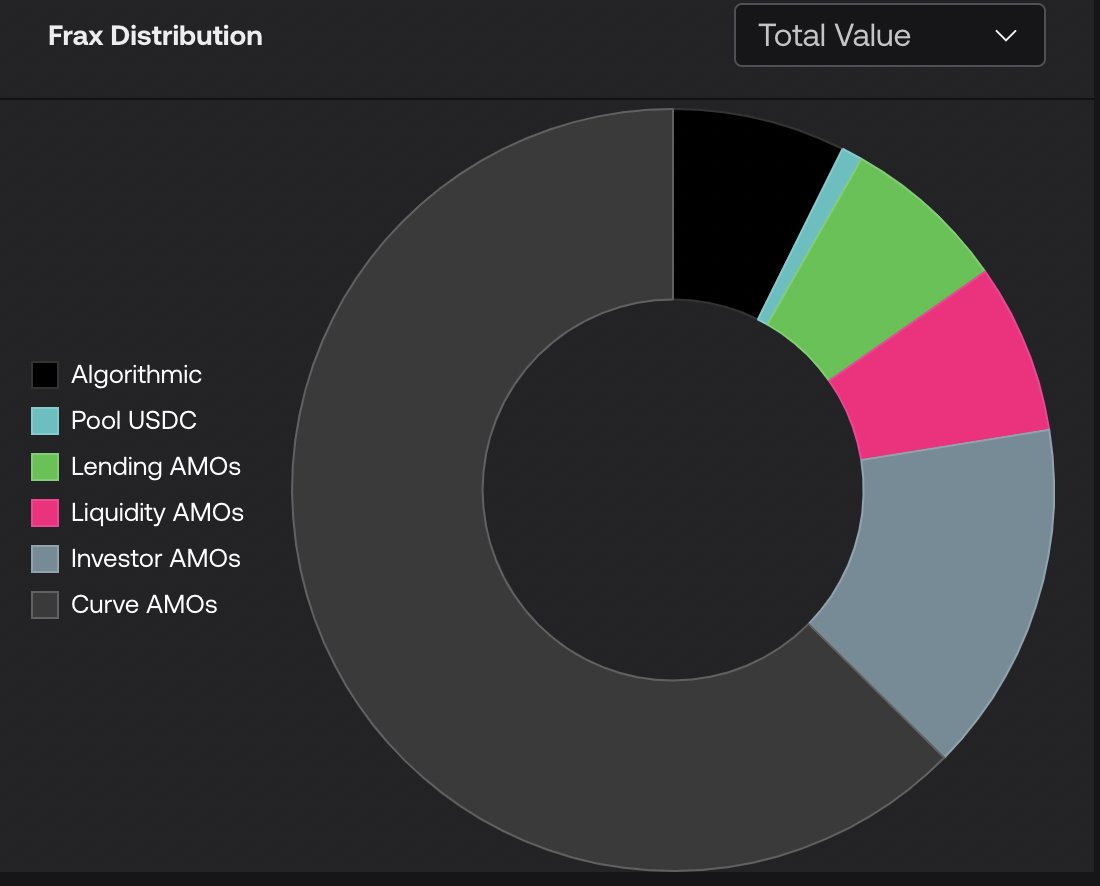Toggle the Liquidity AMOs legend swatch
1100x886 pixels.
tap(45, 513)
